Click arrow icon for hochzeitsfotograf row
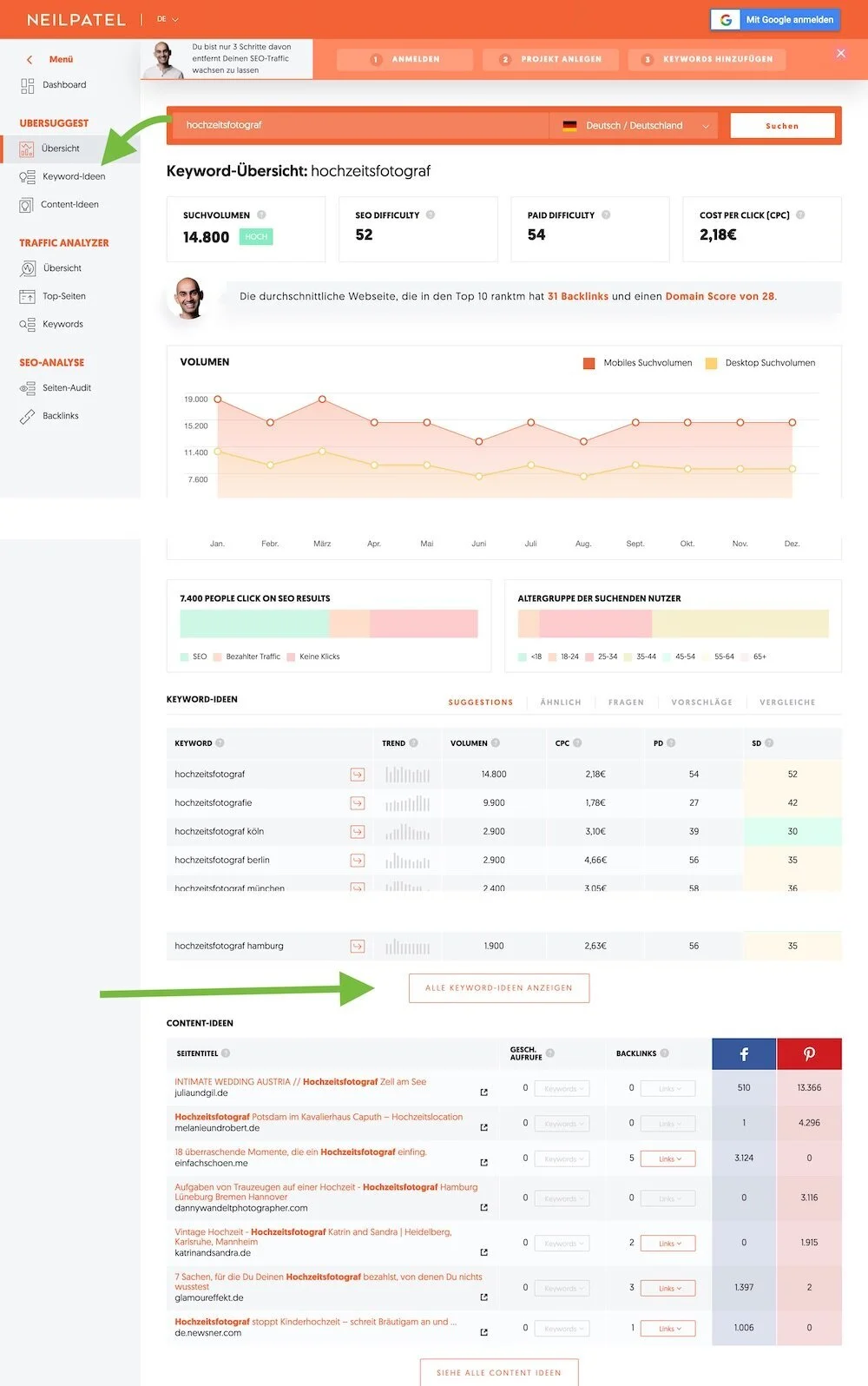This screenshot has width=868, height=1386. (357, 775)
